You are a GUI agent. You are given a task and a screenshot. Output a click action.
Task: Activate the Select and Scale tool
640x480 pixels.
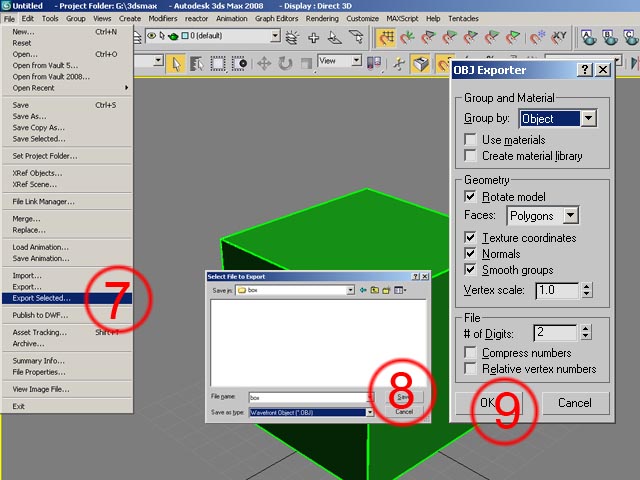[x=306, y=64]
